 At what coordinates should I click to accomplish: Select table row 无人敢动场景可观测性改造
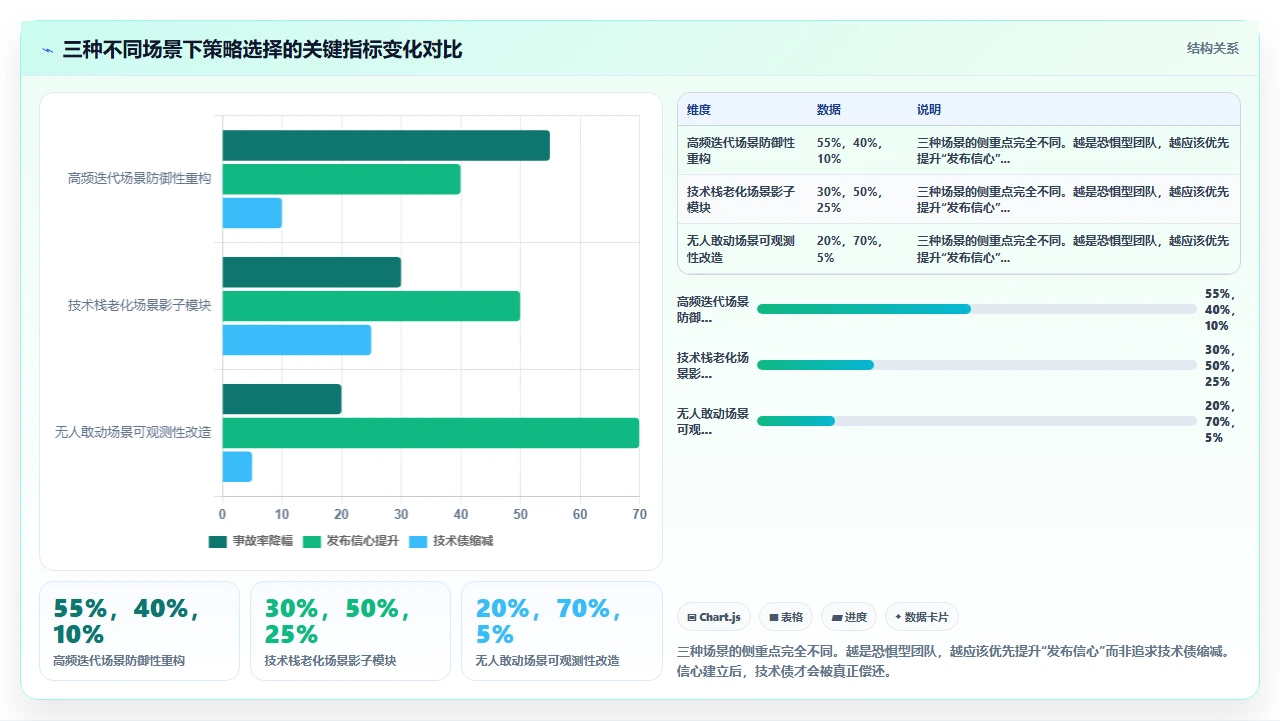pyautogui.click(x=959, y=248)
